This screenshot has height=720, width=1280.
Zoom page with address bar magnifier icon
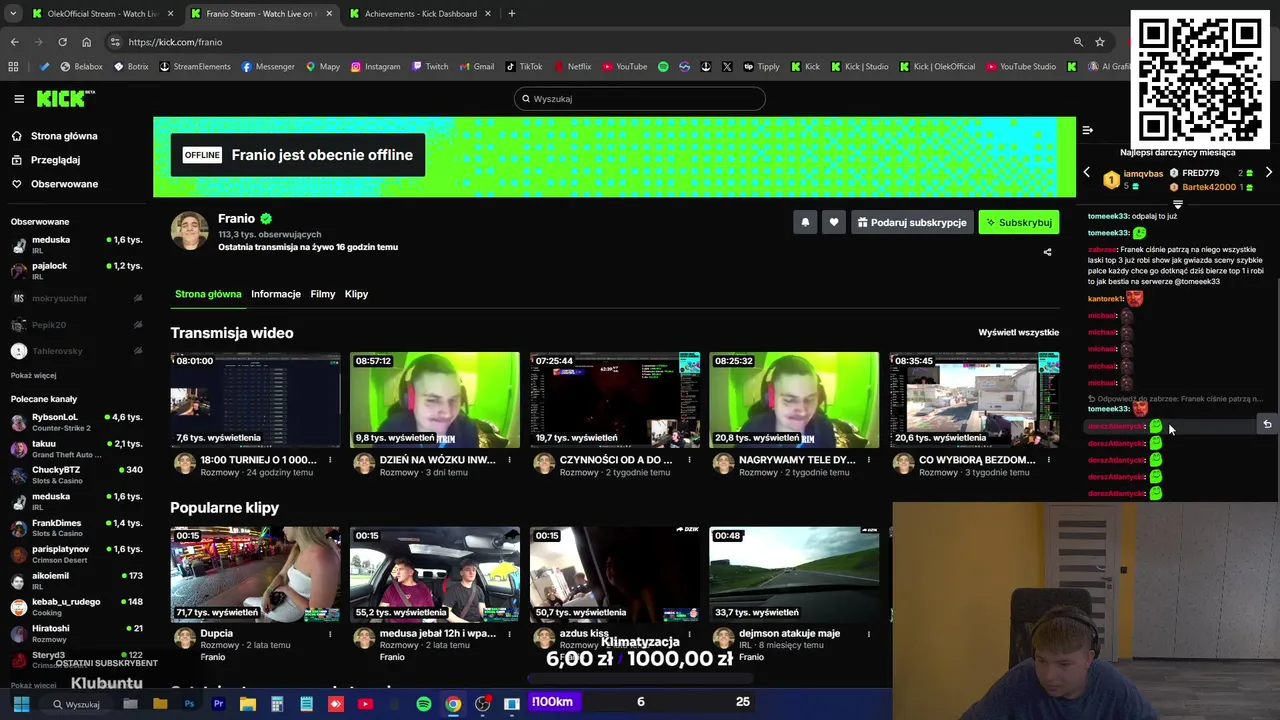[1077, 42]
